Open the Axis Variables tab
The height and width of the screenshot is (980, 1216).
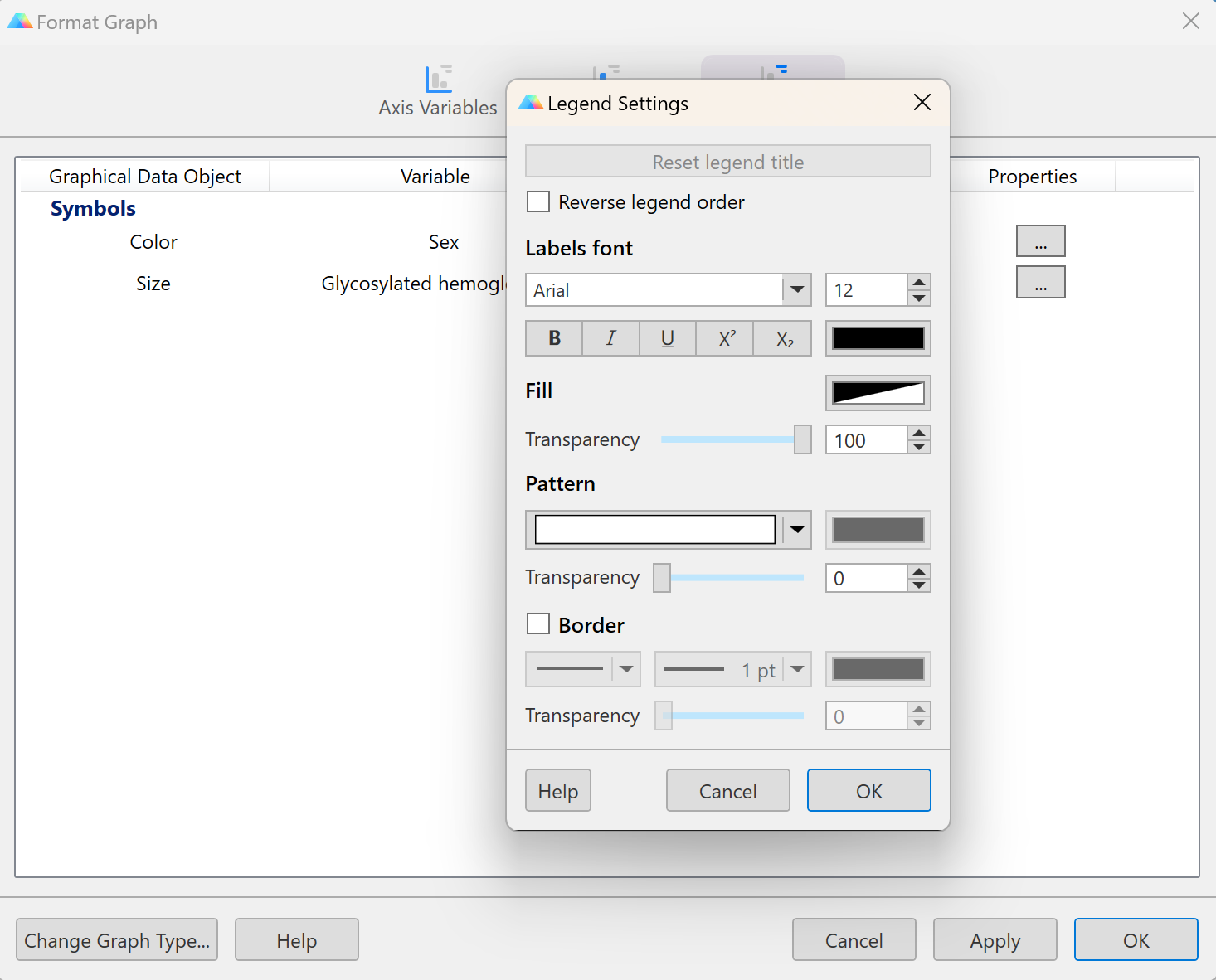[x=438, y=91]
